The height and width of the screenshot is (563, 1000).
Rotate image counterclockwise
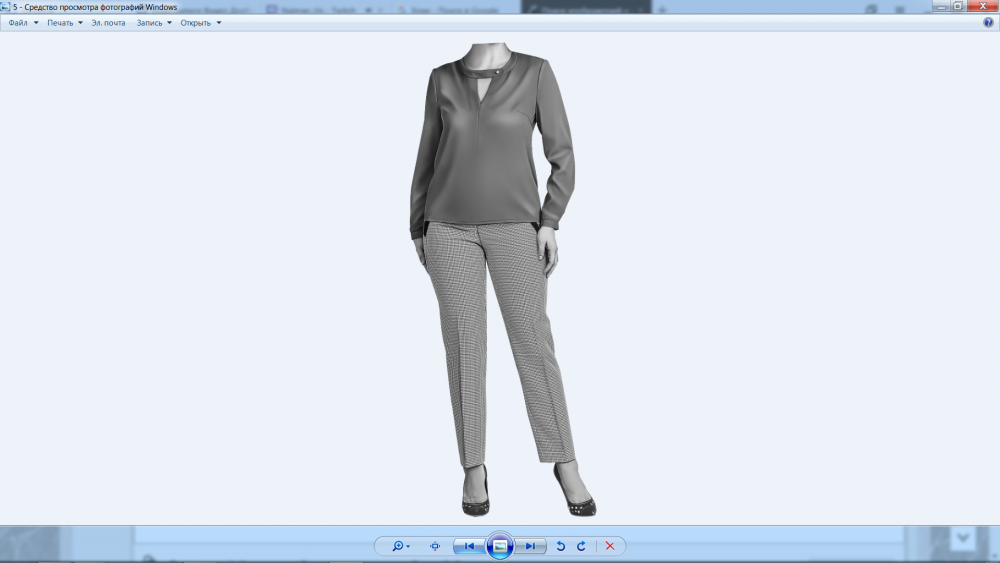point(561,546)
